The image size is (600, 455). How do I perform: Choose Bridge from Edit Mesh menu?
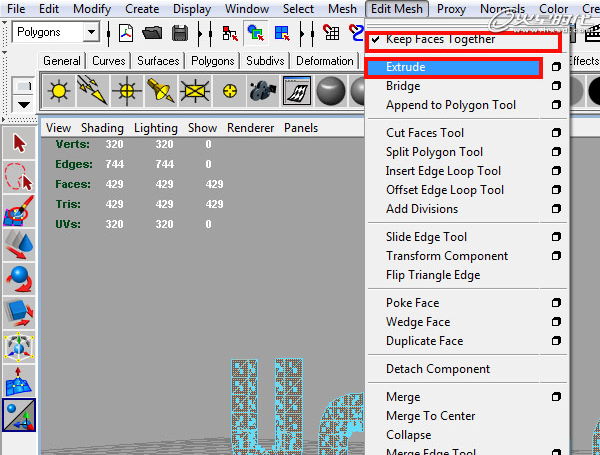[403, 86]
